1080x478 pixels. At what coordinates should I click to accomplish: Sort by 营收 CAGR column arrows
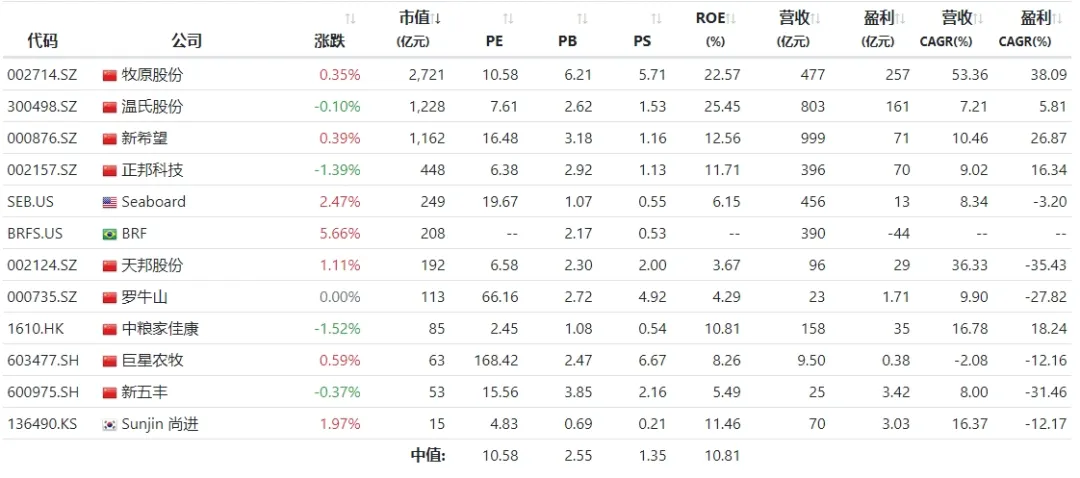click(979, 19)
